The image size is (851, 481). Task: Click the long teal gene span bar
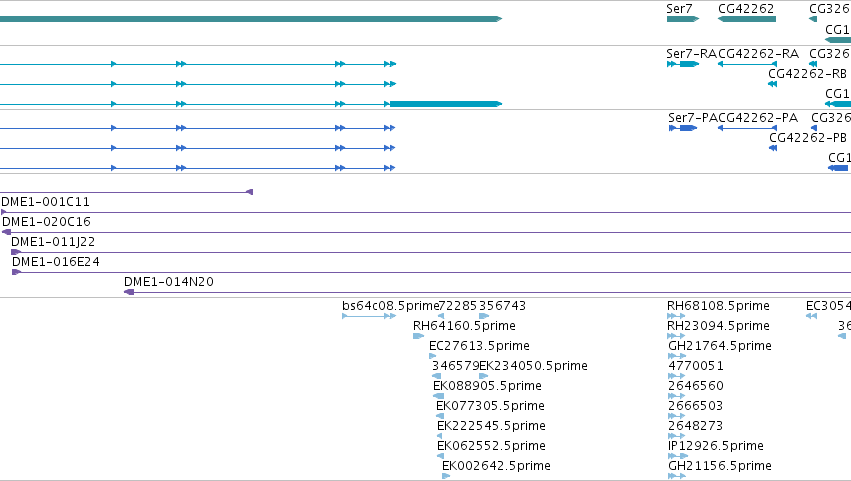[x=251, y=19]
